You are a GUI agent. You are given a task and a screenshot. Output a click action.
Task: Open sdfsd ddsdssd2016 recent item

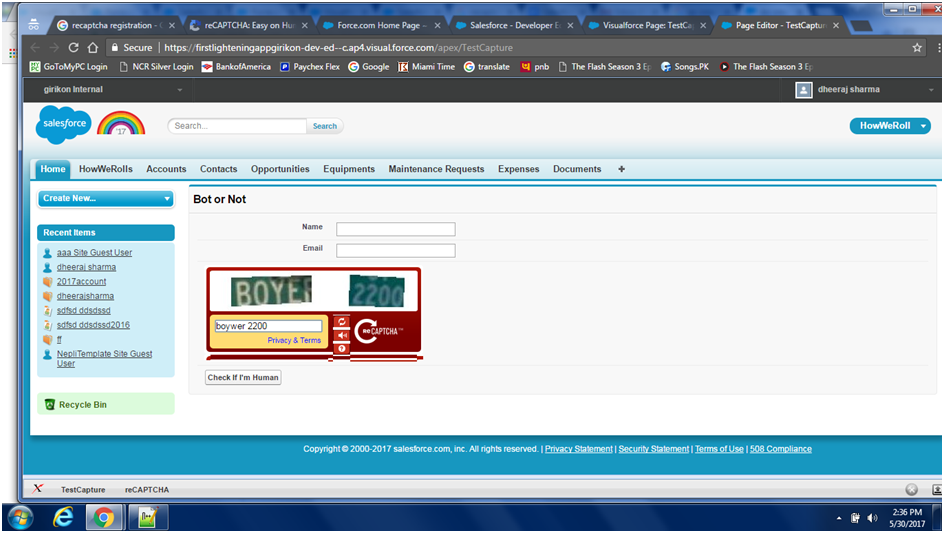93,325
